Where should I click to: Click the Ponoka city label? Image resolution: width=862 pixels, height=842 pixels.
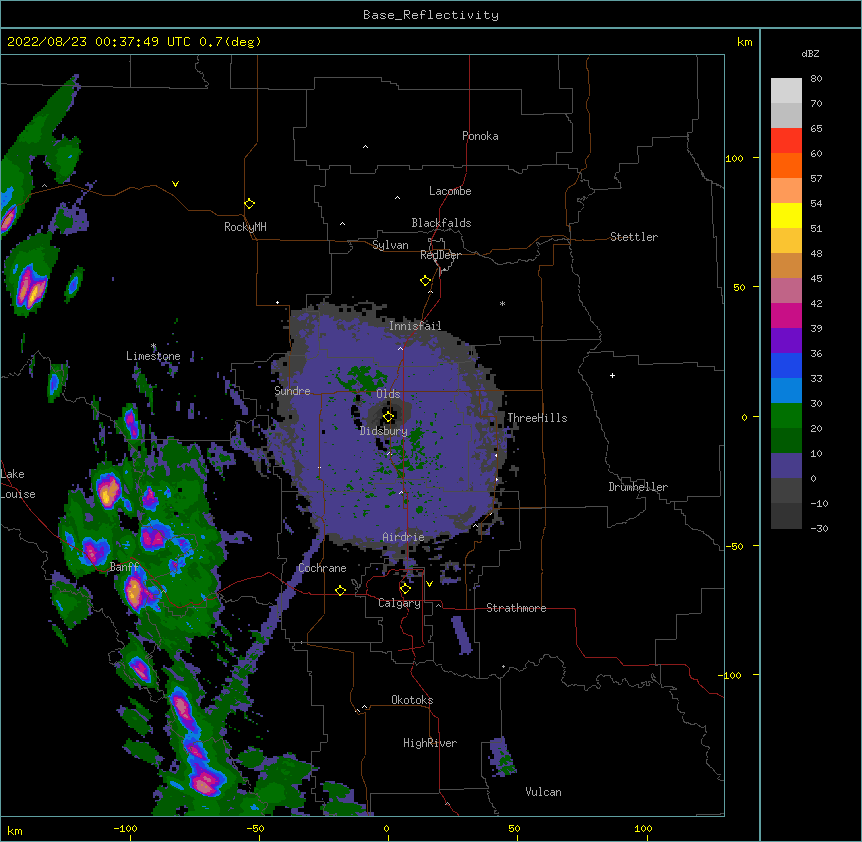point(480,136)
